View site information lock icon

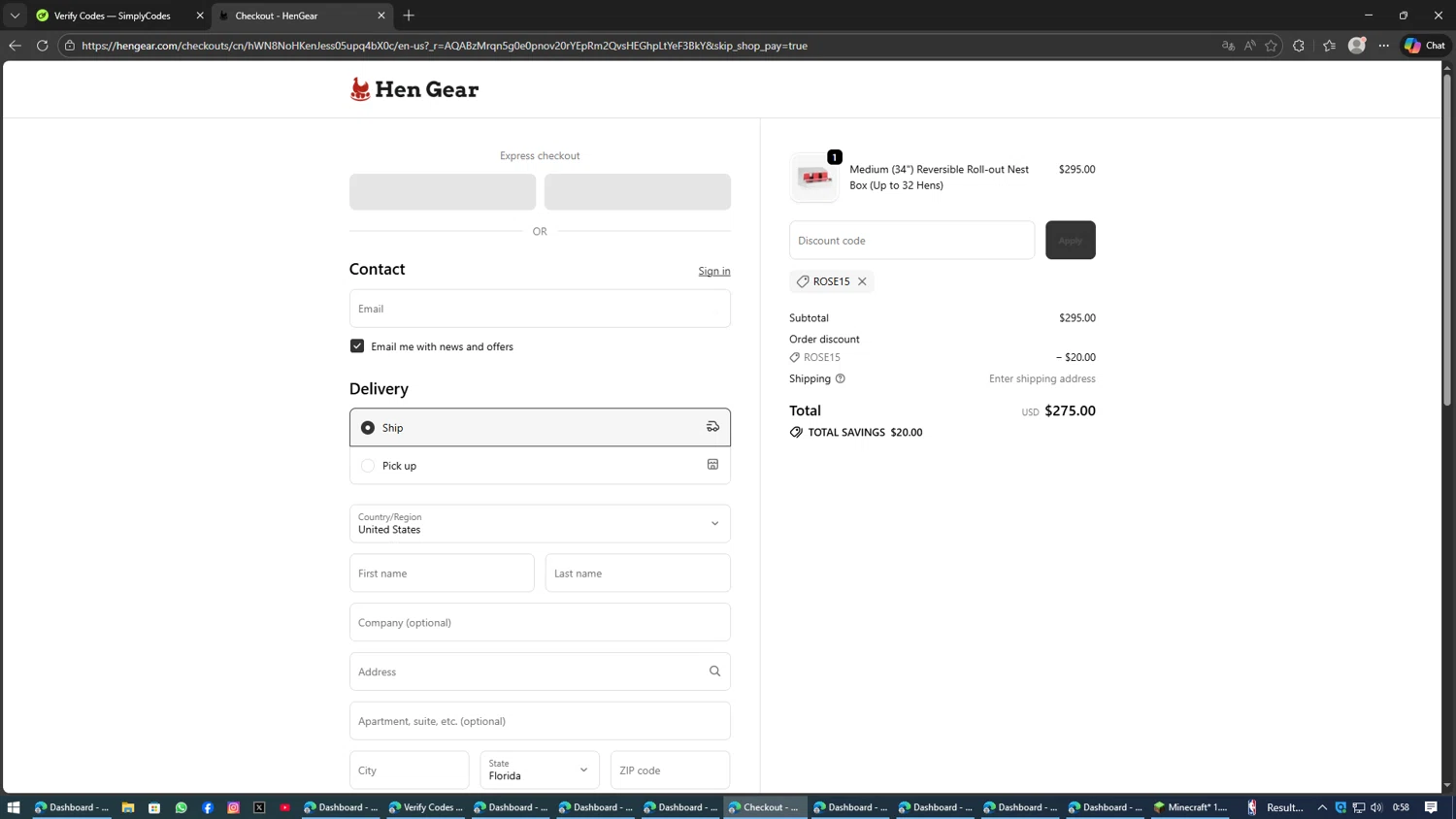[70, 46]
